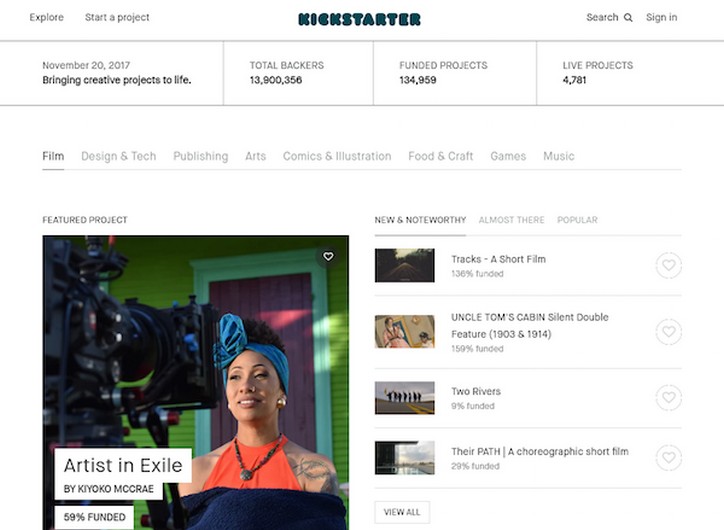Click Start a project link
This screenshot has width=724, height=530.
pos(117,18)
